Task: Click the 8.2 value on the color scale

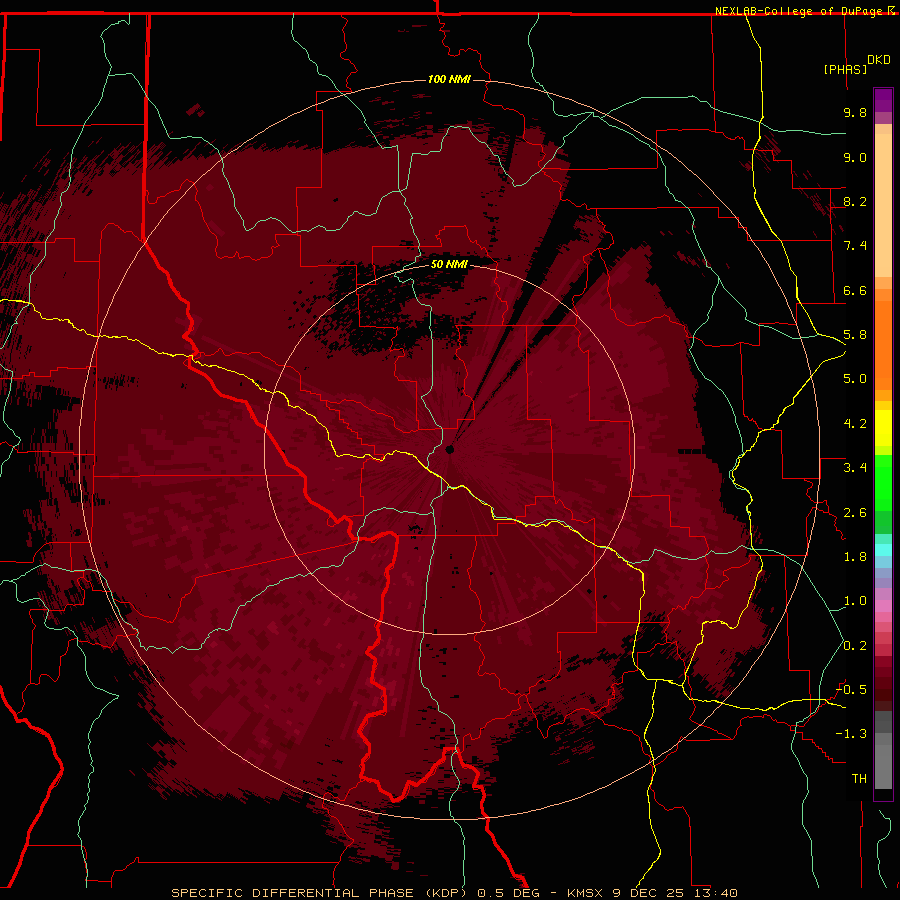Action: click(x=855, y=201)
